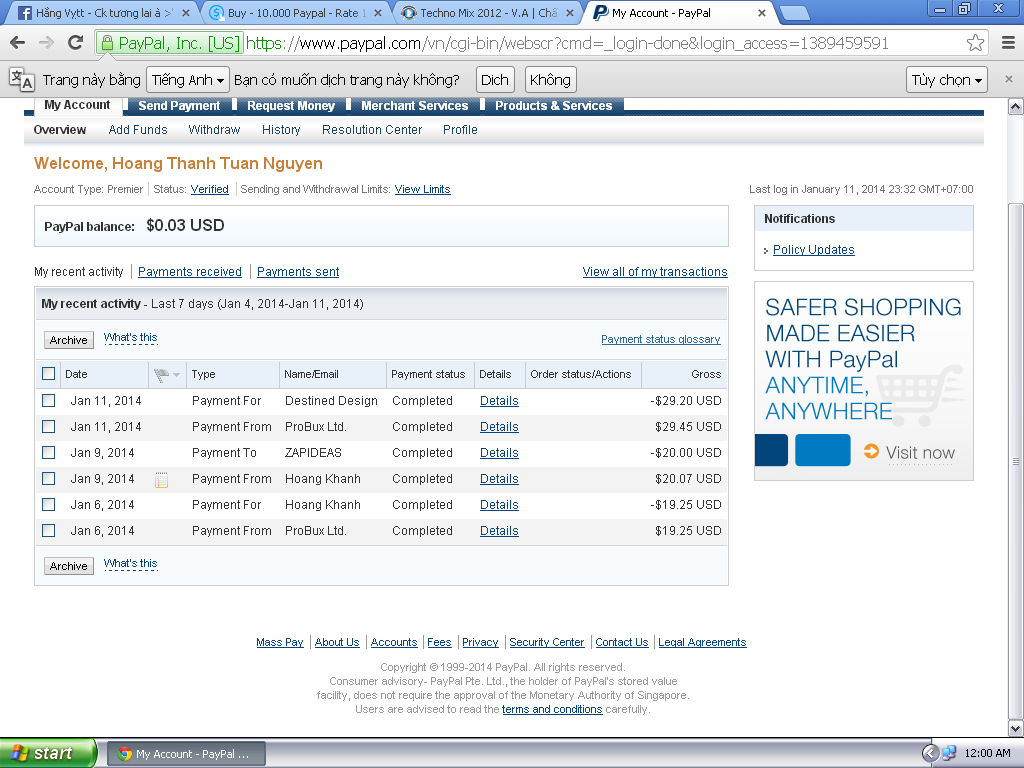Check the ProBux $19.25 payment row
Screen dimensions: 1024x768
pos(48,530)
